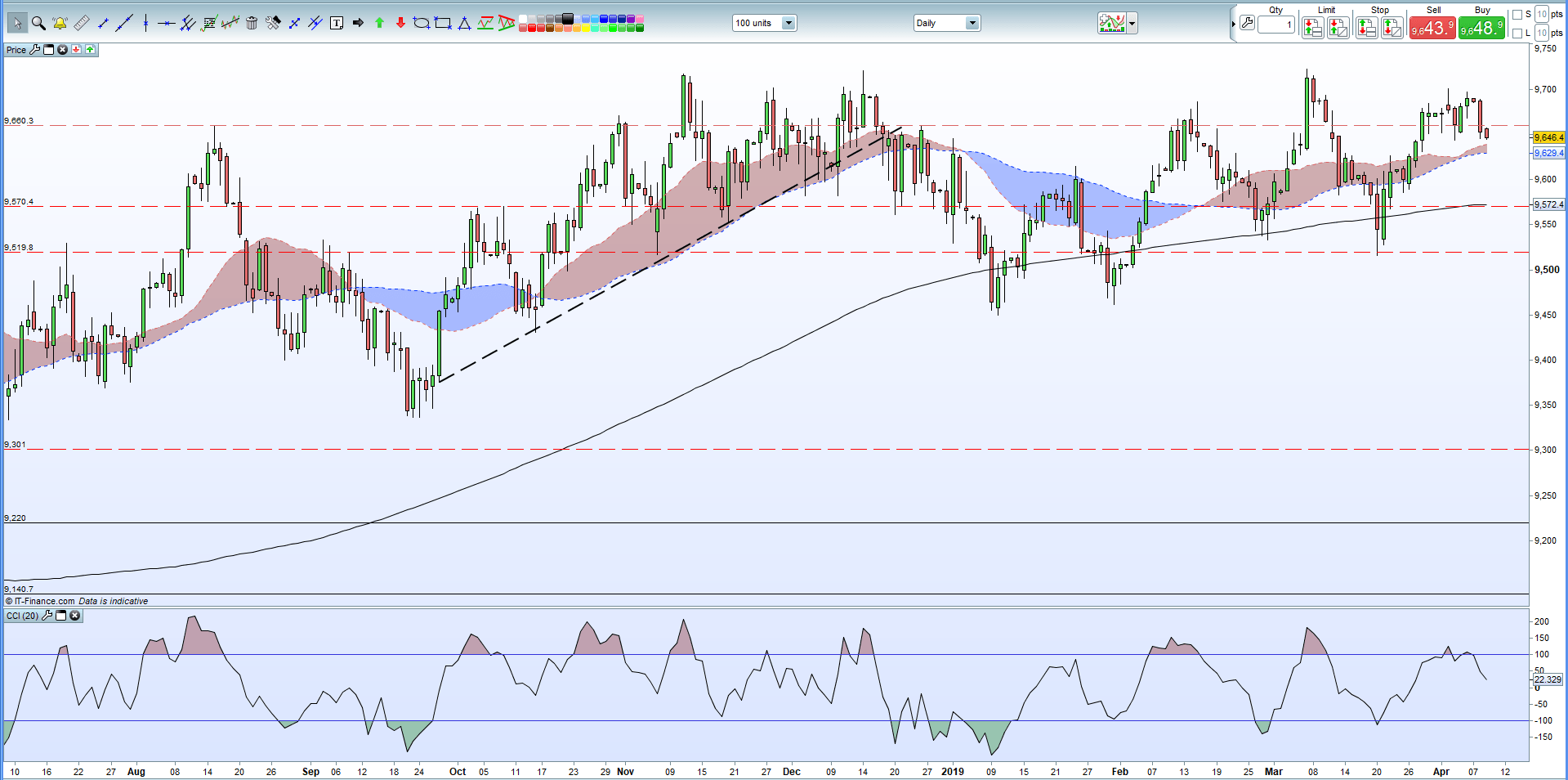Click first Stop order icon

click(1366, 29)
